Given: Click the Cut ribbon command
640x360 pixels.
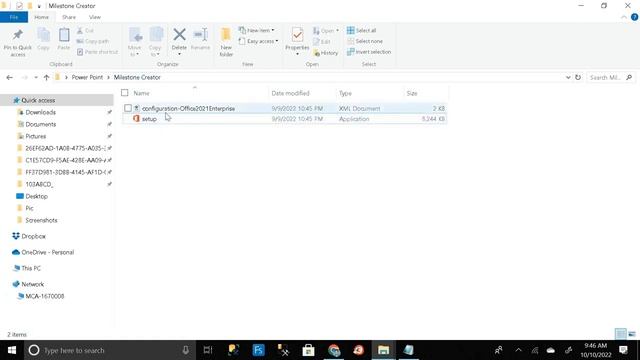Looking at the screenshot, I should pyautogui.click(x=85, y=31).
